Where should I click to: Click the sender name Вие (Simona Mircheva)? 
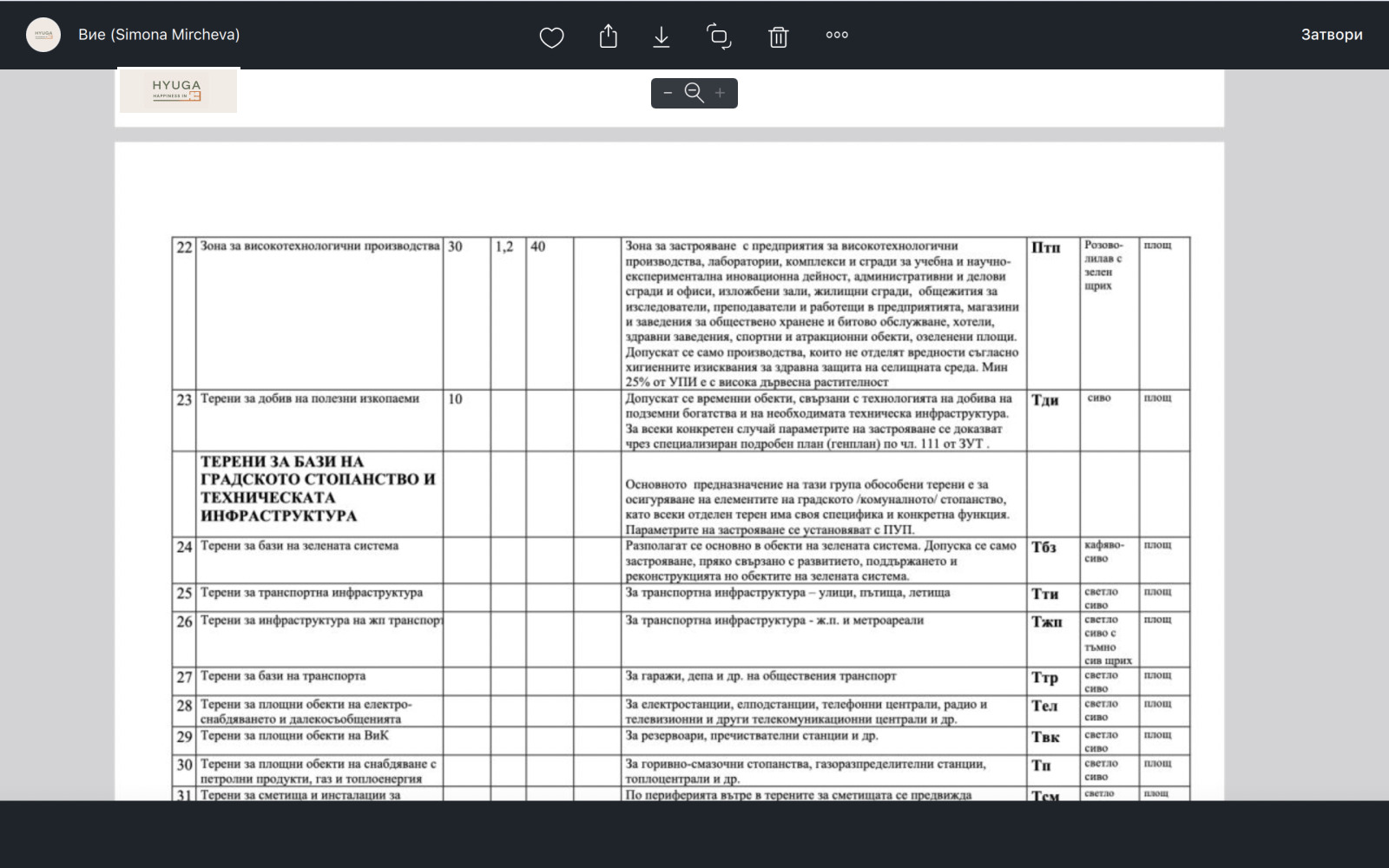click(159, 35)
